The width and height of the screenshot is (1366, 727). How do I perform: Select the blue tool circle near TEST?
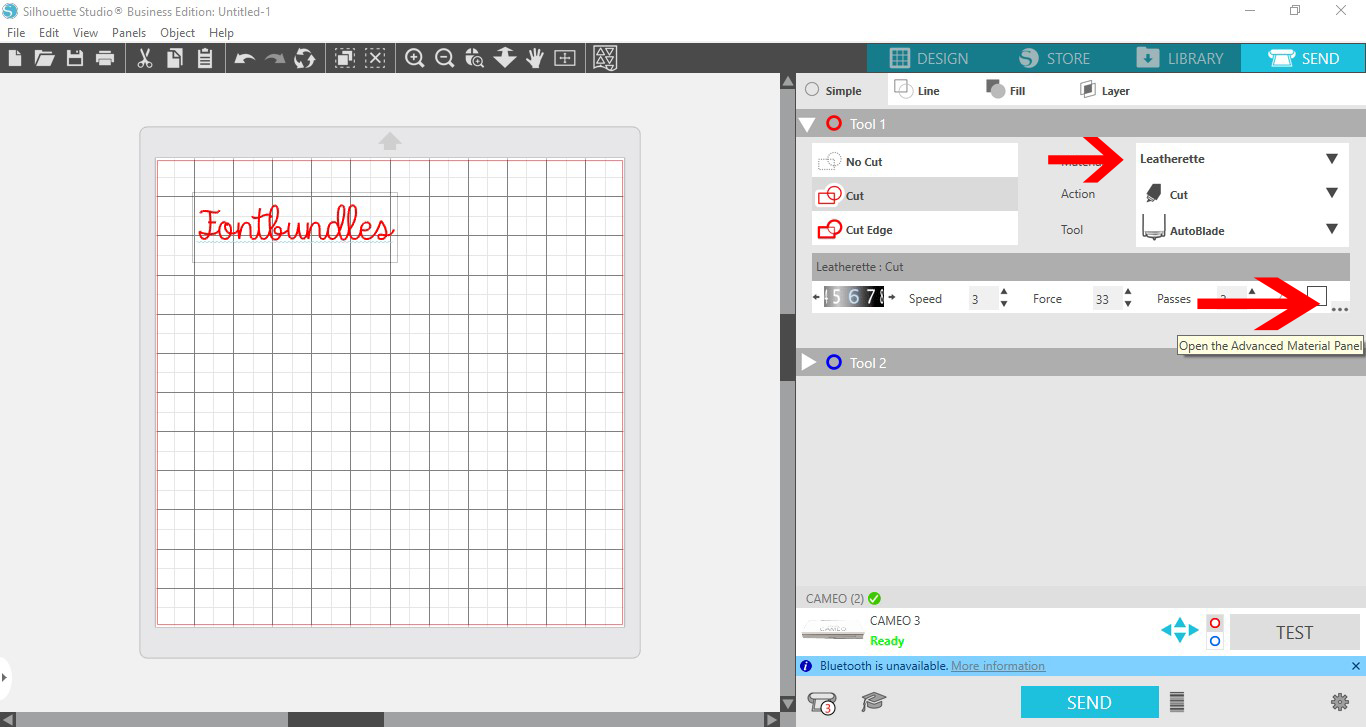tap(1215, 641)
